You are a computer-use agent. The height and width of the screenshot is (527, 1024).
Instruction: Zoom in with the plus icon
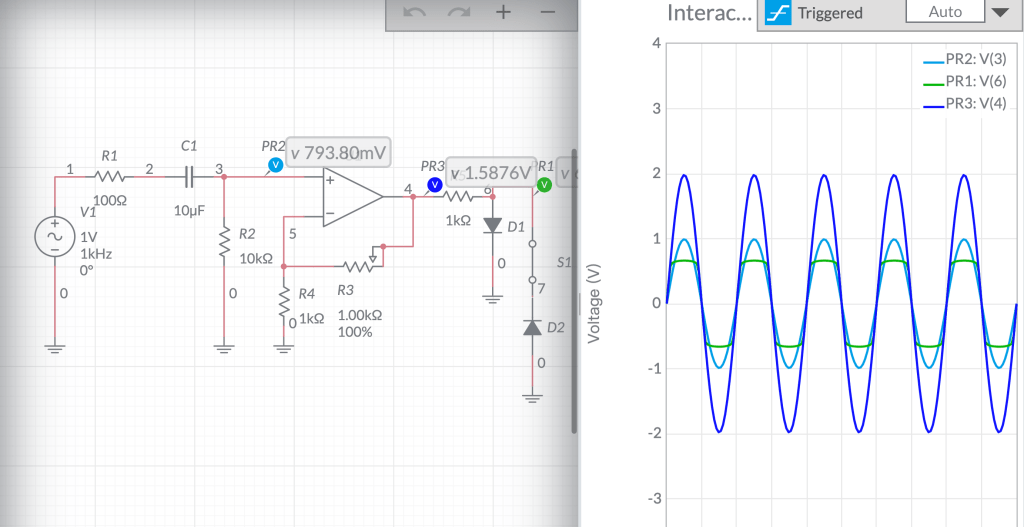tap(503, 13)
